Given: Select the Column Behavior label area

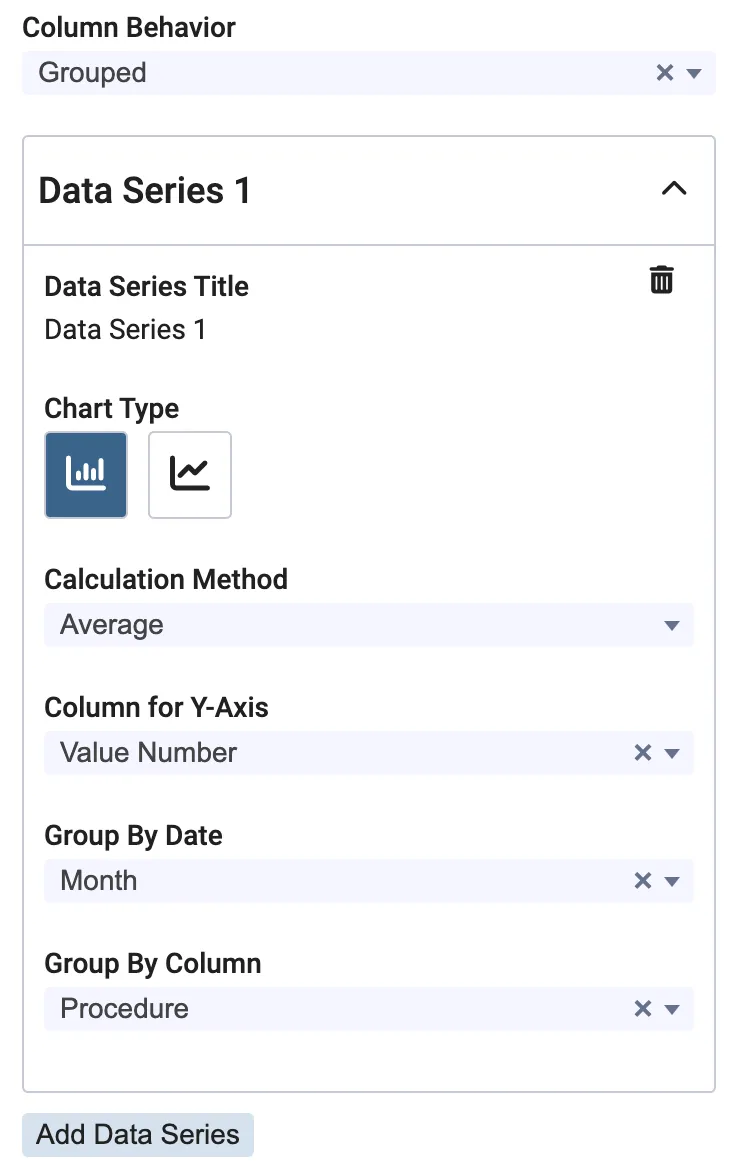Looking at the screenshot, I should (128, 27).
